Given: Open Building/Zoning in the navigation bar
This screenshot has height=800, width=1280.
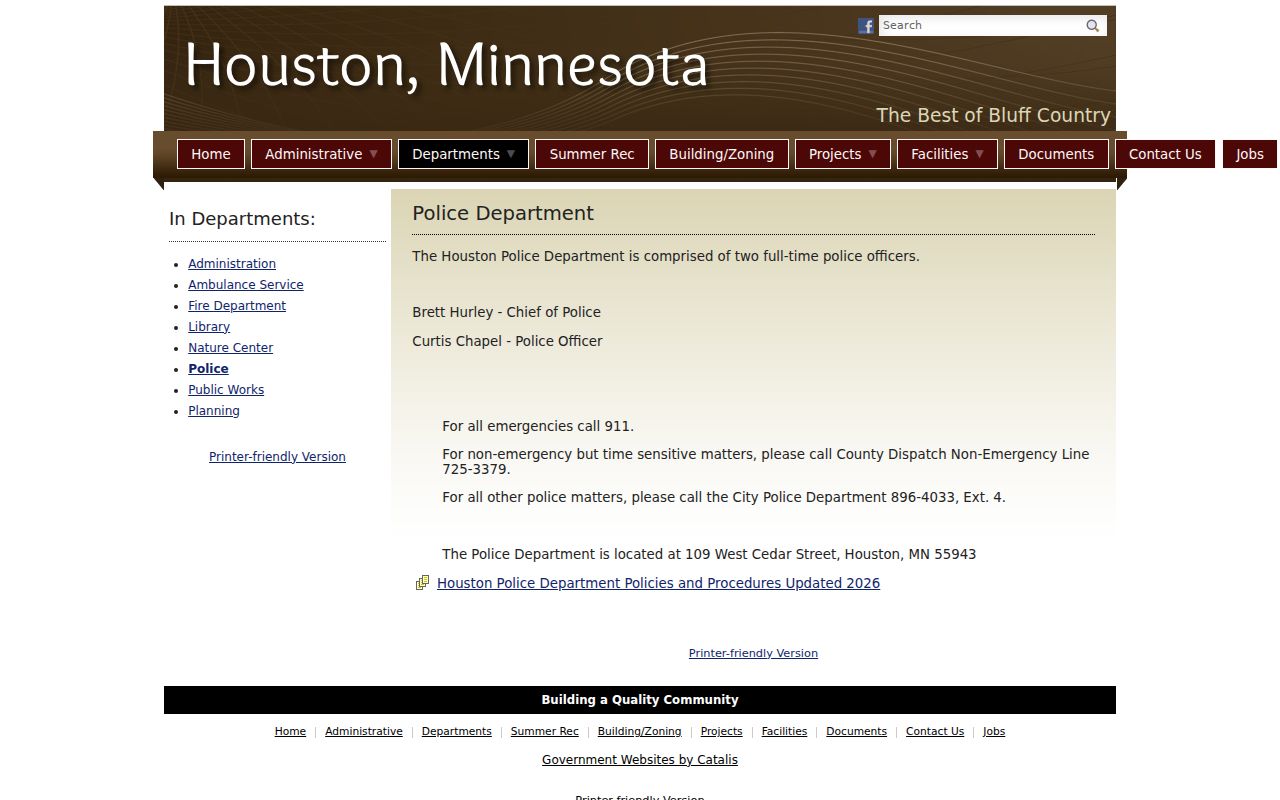Looking at the screenshot, I should tap(722, 154).
